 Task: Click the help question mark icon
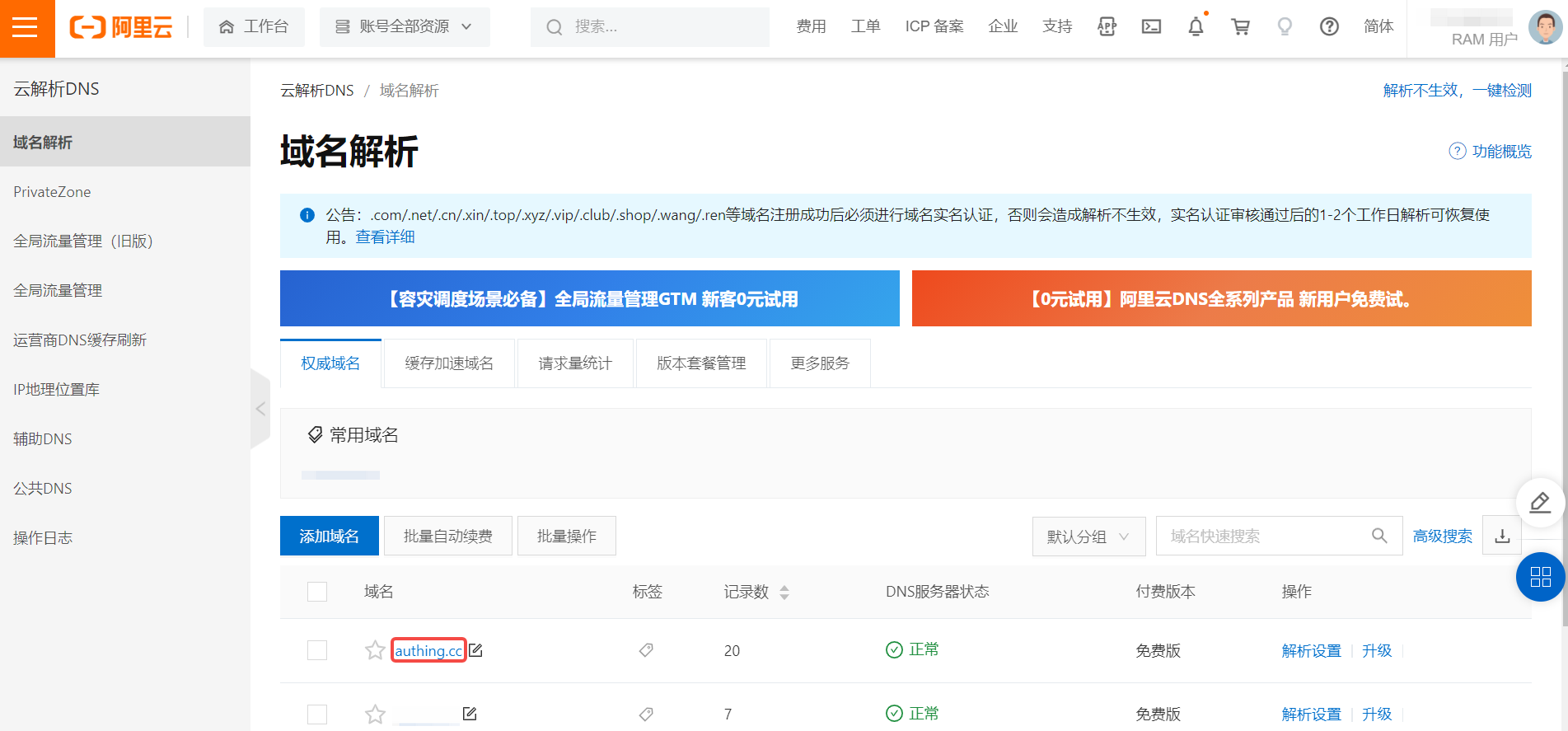tap(1328, 27)
